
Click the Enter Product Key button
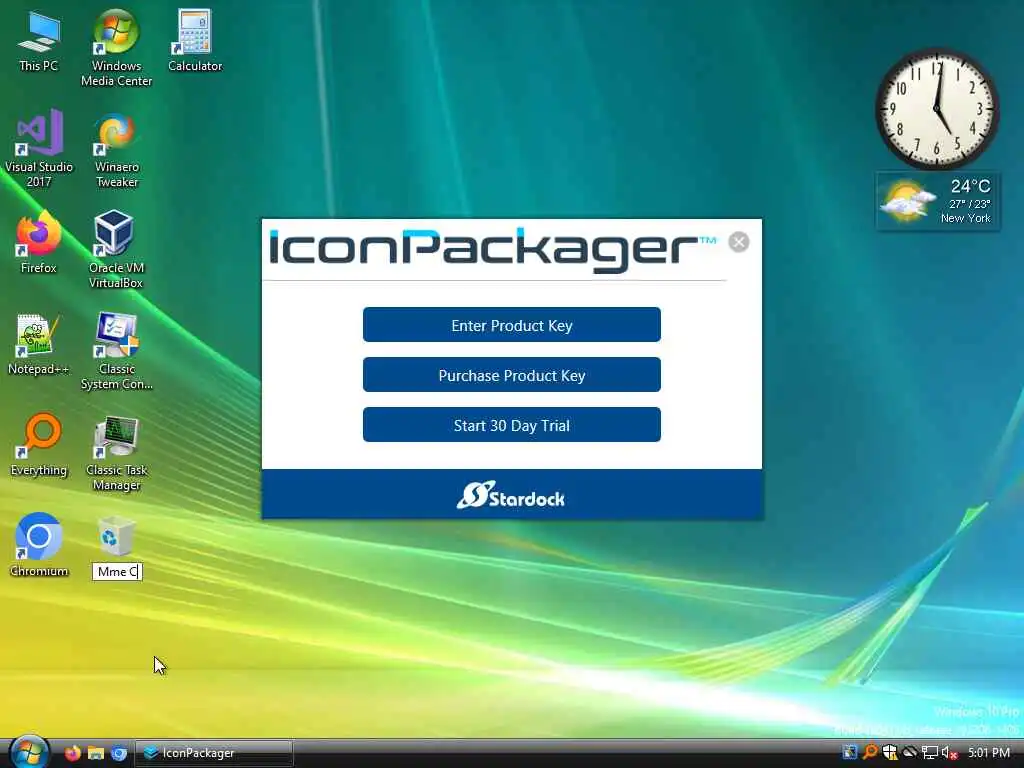point(511,325)
